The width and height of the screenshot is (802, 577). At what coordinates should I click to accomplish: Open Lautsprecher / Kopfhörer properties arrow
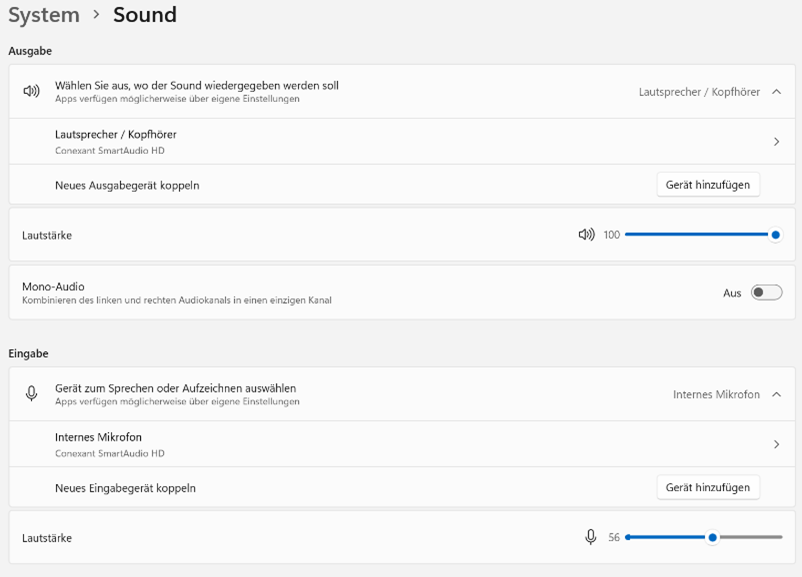[x=776, y=142]
